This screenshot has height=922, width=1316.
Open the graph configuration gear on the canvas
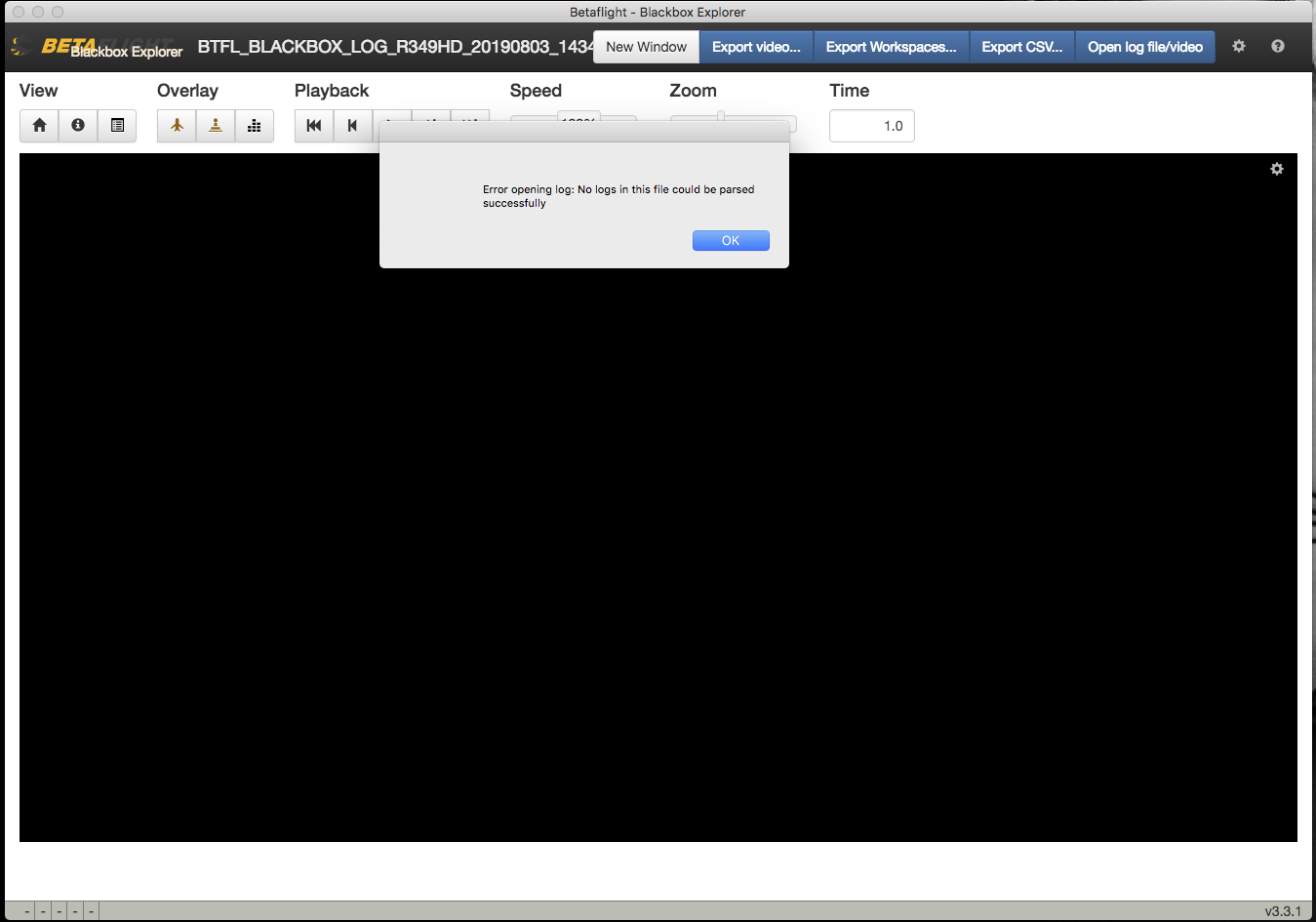coord(1276,169)
